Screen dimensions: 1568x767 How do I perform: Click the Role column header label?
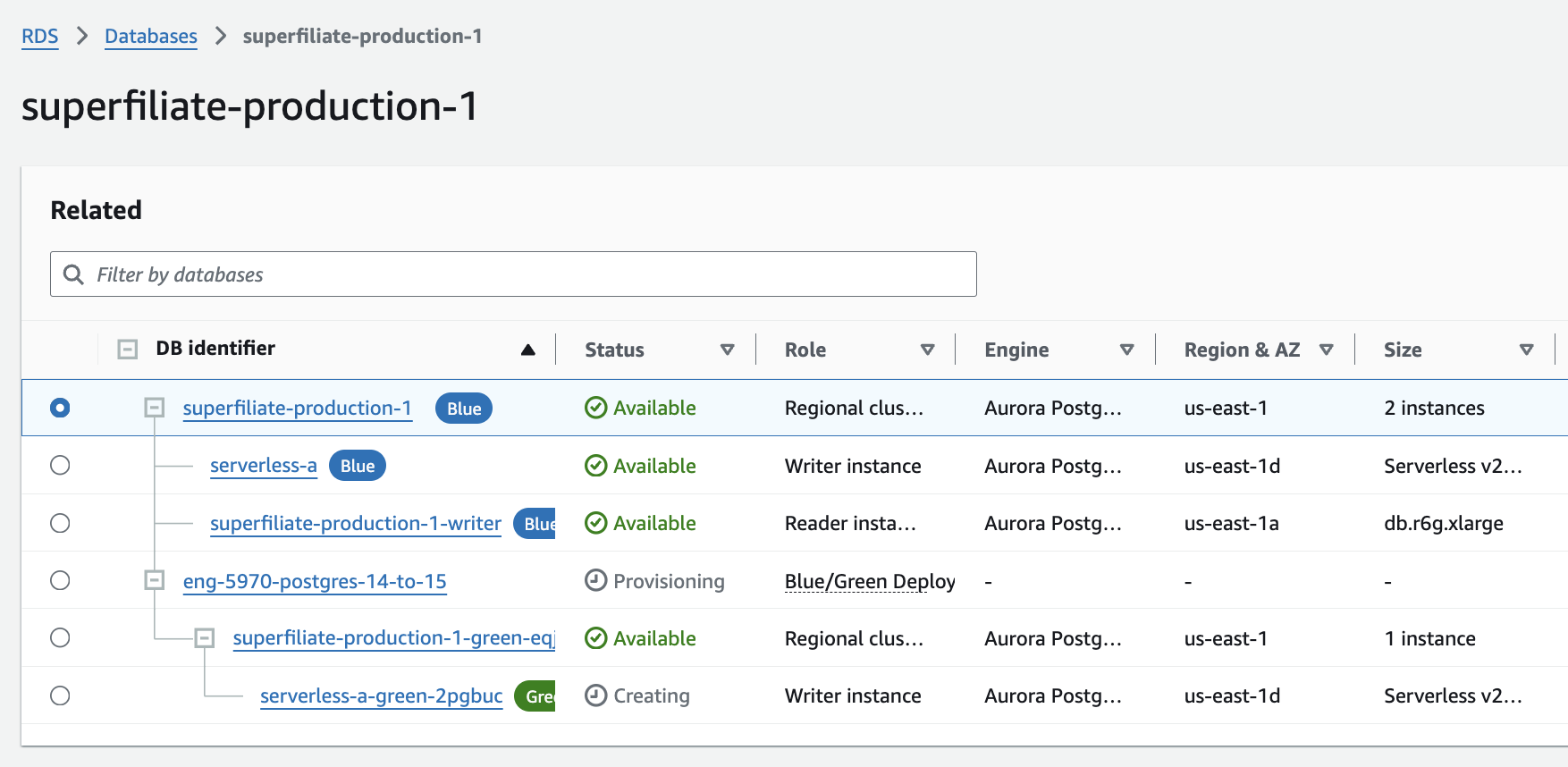pos(805,350)
